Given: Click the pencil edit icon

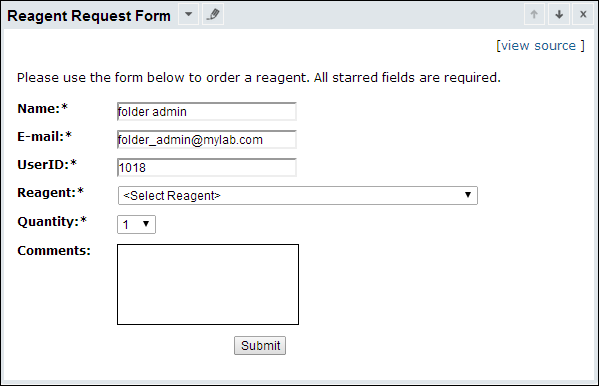Looking at the screenshot, I should 213,15.
